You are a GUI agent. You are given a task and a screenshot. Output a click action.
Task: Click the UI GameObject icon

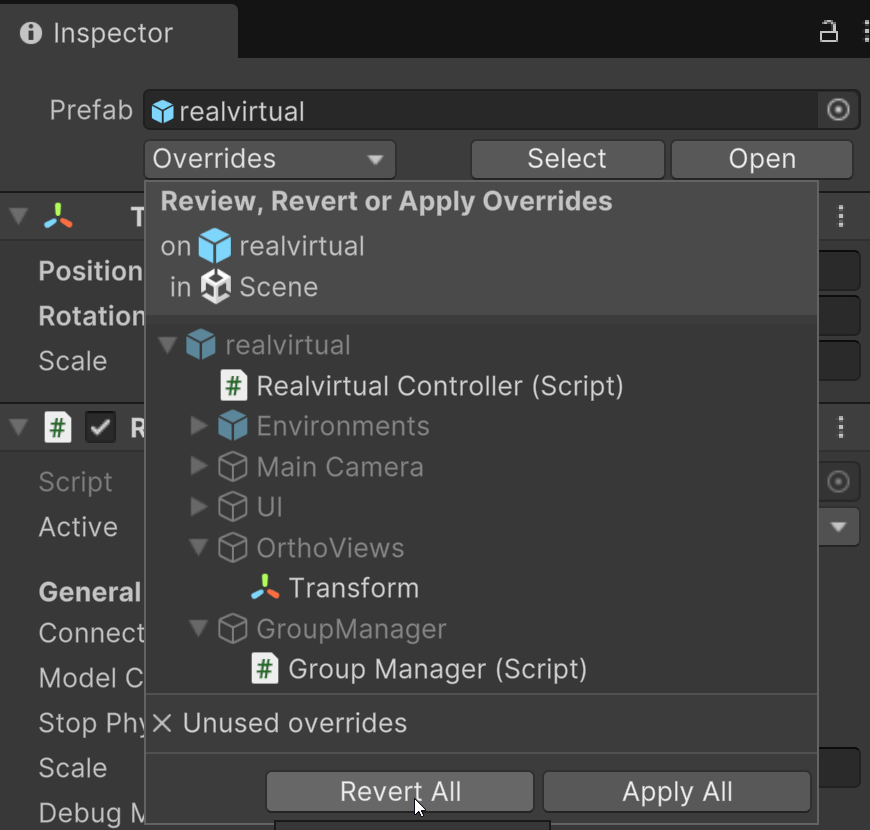(x=232, y=507)
